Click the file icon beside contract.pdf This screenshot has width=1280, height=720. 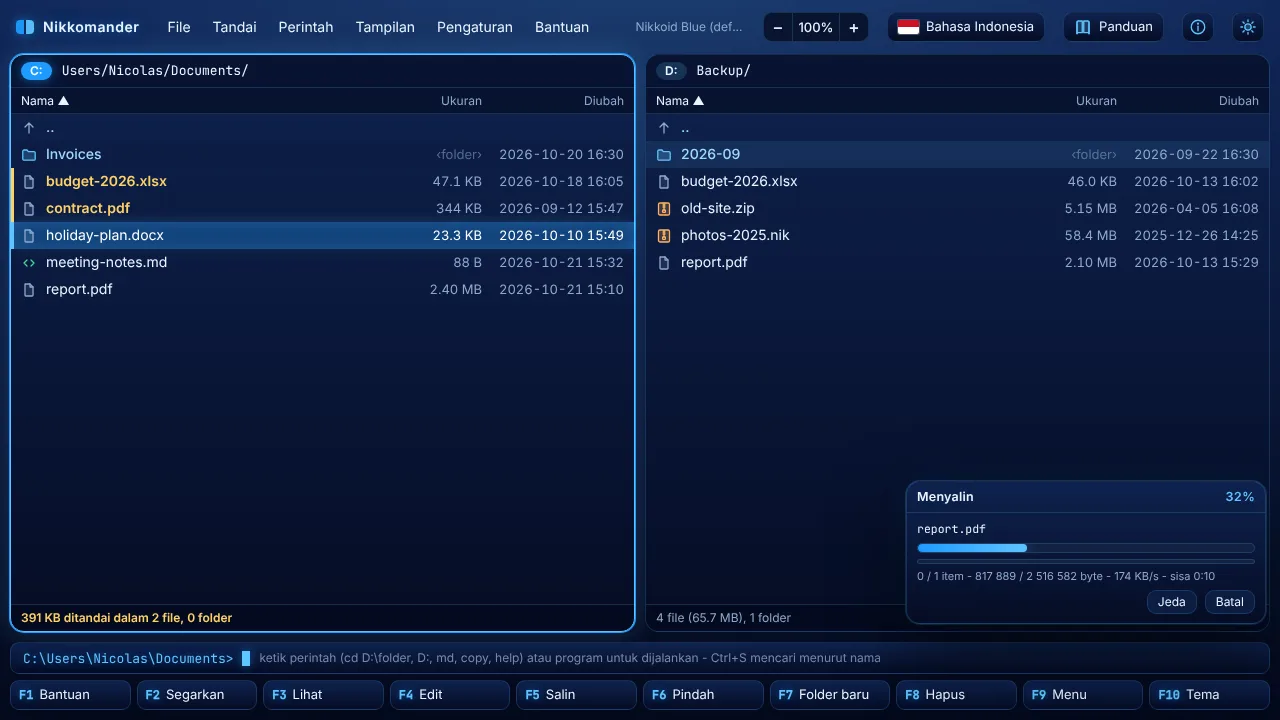29,209
